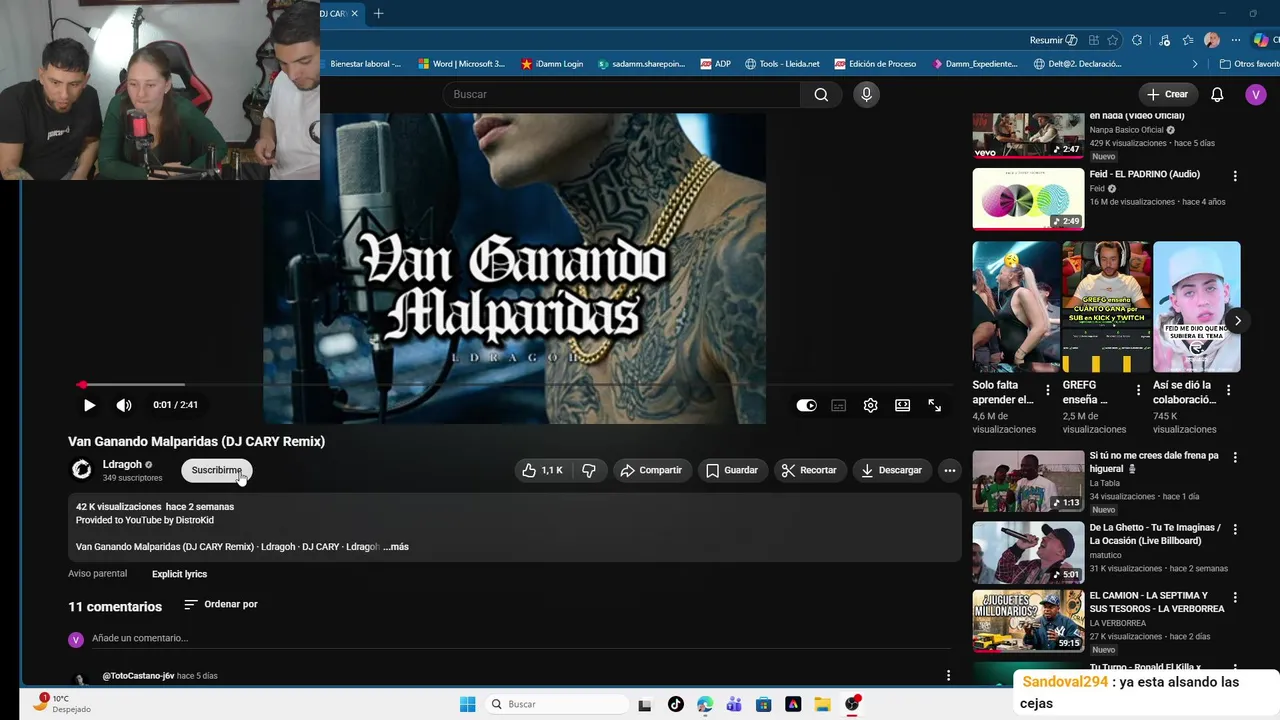Add page to favorites star icon
Viewport: 1280px width, 720px height.
click(1113, 40)
